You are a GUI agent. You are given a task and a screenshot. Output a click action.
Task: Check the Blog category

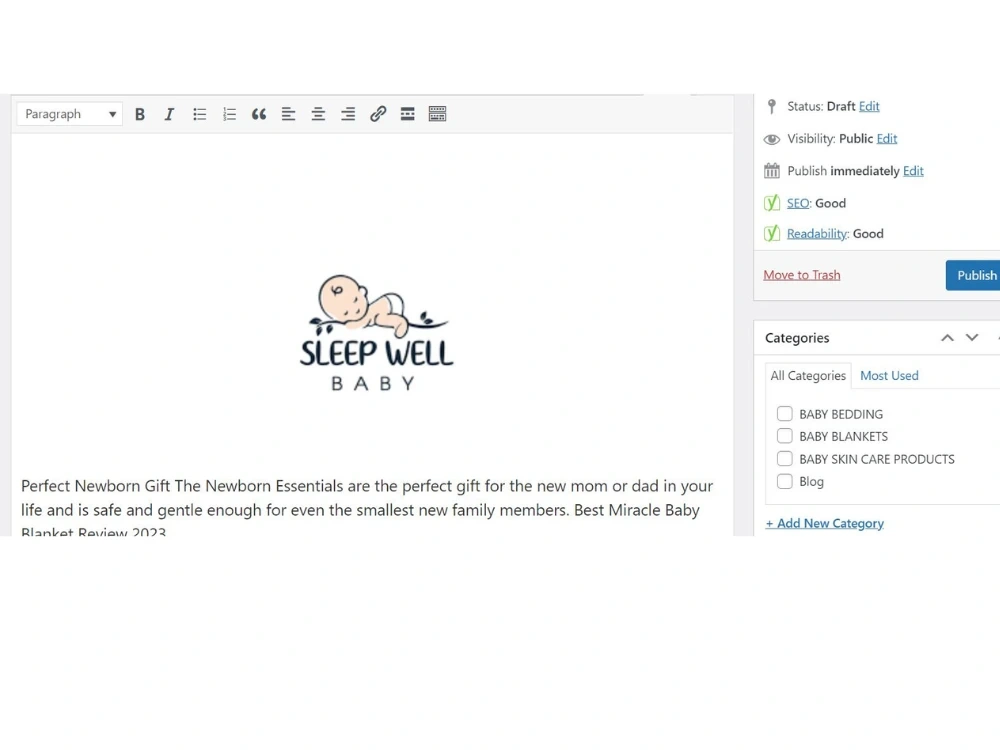pyautogui.click(x=784, y=482)
